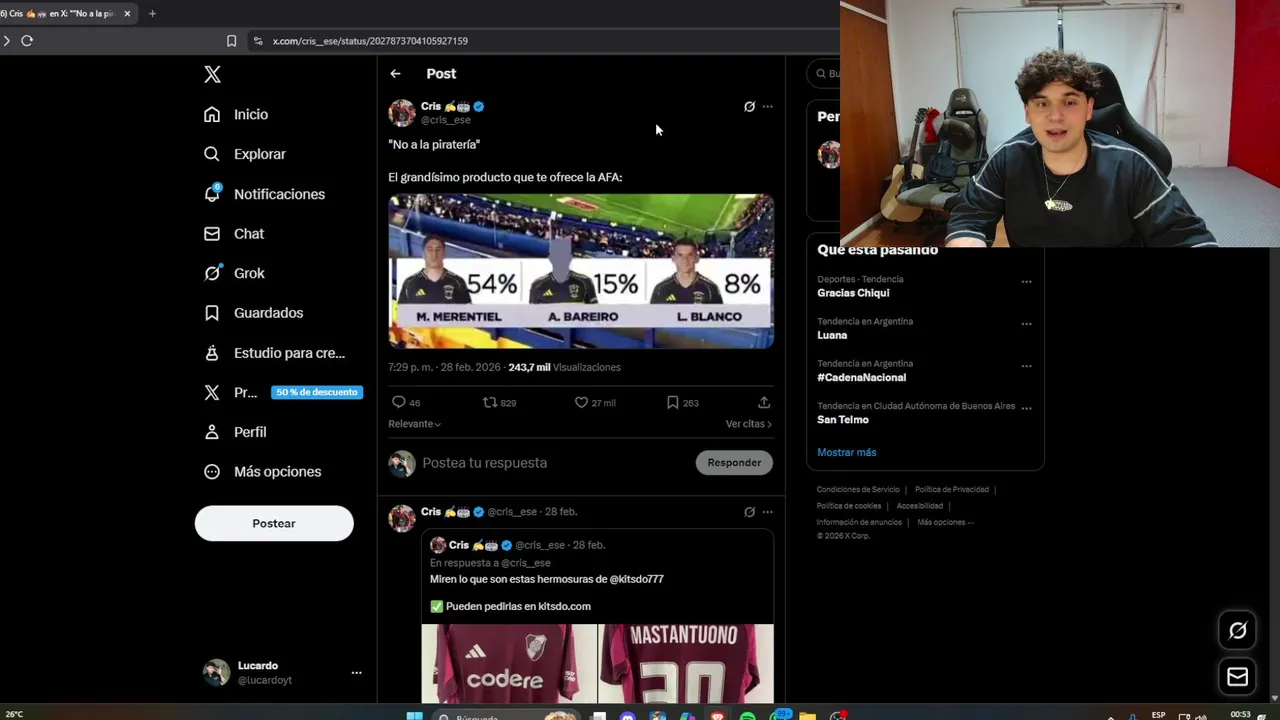This screenshot has width=1280, height=720.
Task: Open Lucardo account menu dots
Action: 356,673
